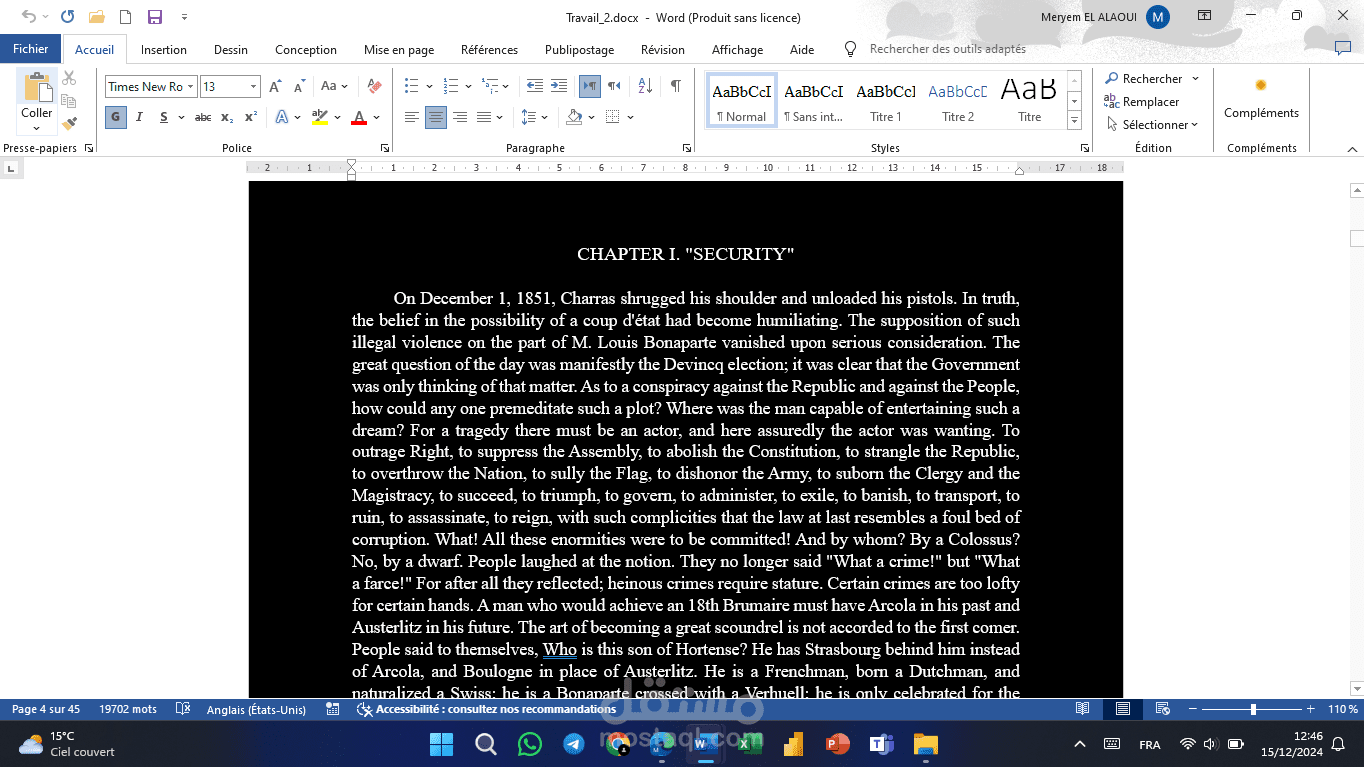Image resolution: width=1364 pixels, height=767 pixels.
Task: Apply yellow text highlight color
Action: point(319,117)
